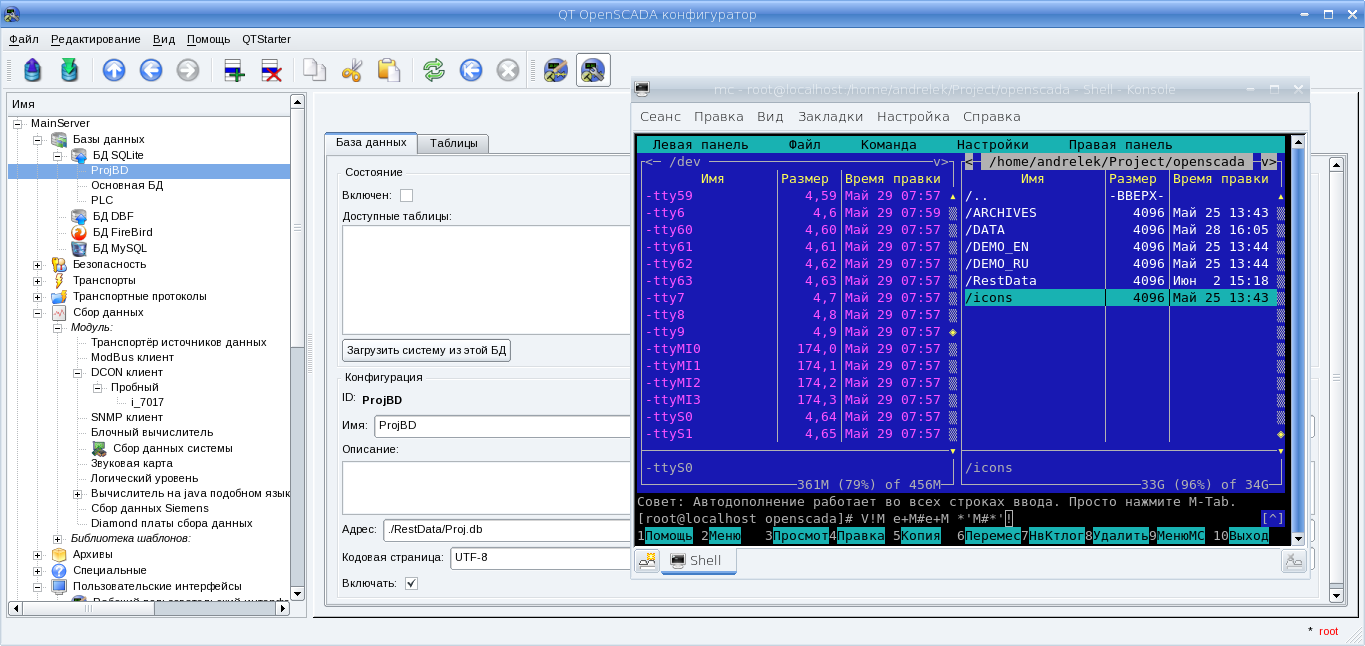The width and height of the screenshot is (1365, 646).
Task: Switch to the Таблицы tab
Action: pos(453,143)
